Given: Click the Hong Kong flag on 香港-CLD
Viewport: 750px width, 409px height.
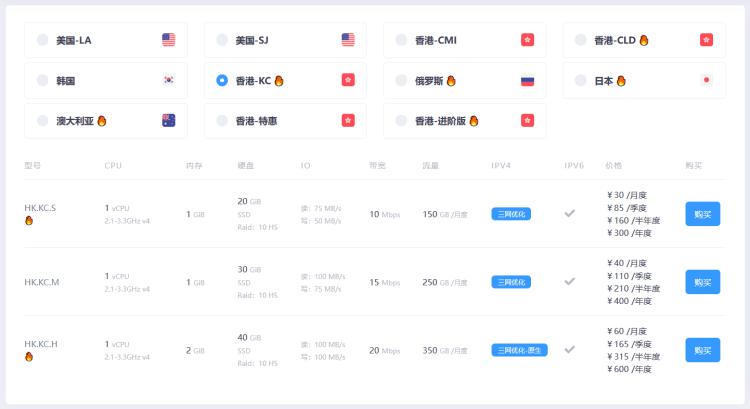Looking at the screenshot, I should 706,40.
